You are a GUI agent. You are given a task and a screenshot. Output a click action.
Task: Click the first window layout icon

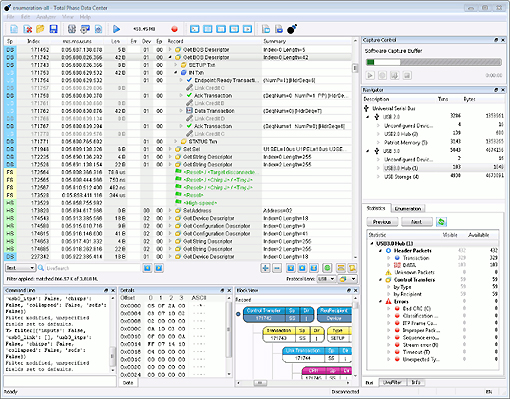(195, 29)
